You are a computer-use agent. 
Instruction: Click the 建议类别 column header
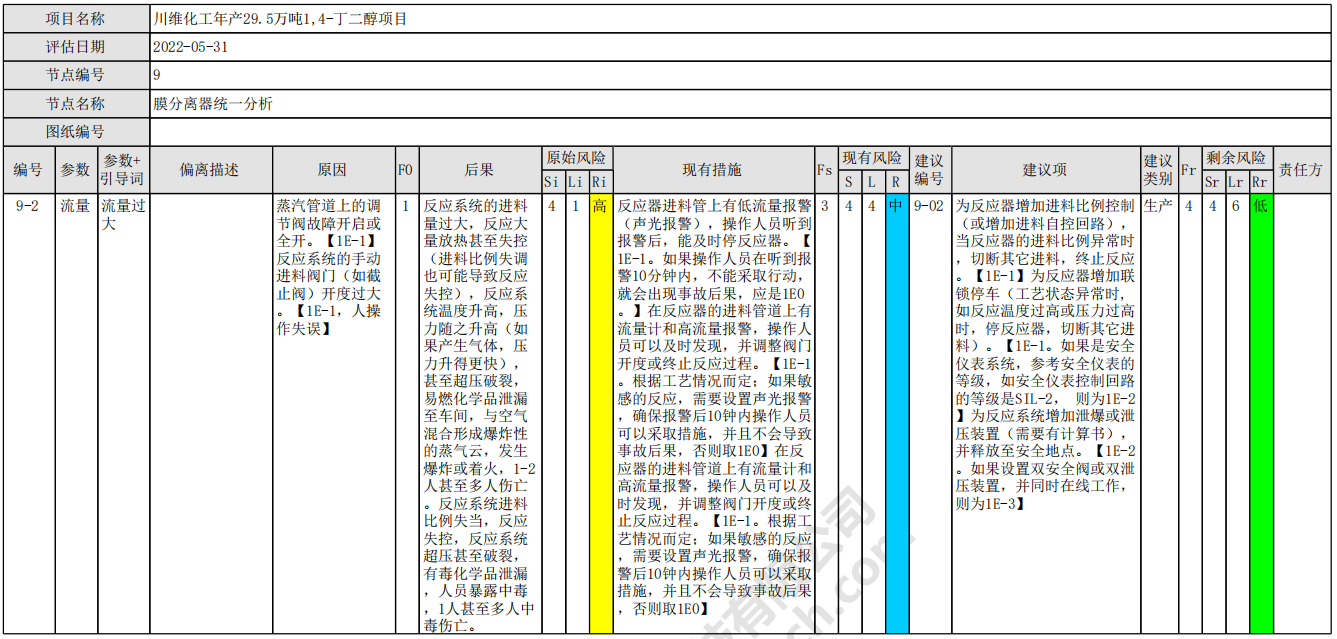[1158, 170]
